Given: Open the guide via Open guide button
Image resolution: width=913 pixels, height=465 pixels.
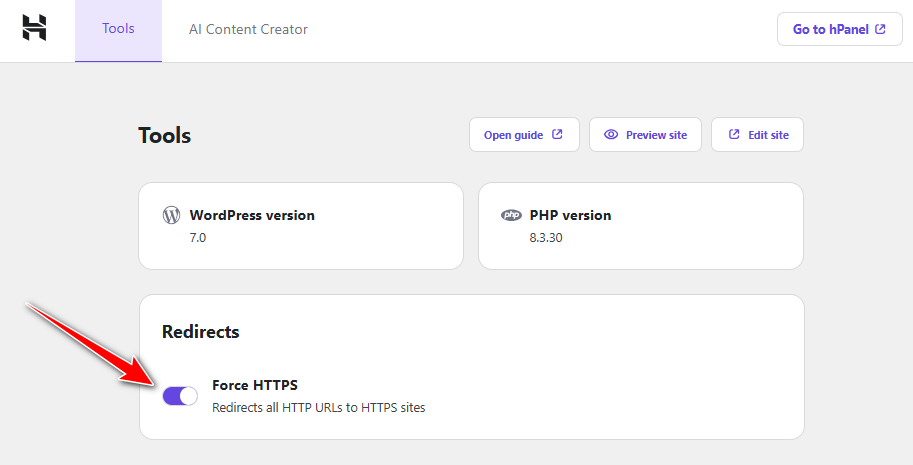Looking at the screenshot, I should (x=524, y=134).
